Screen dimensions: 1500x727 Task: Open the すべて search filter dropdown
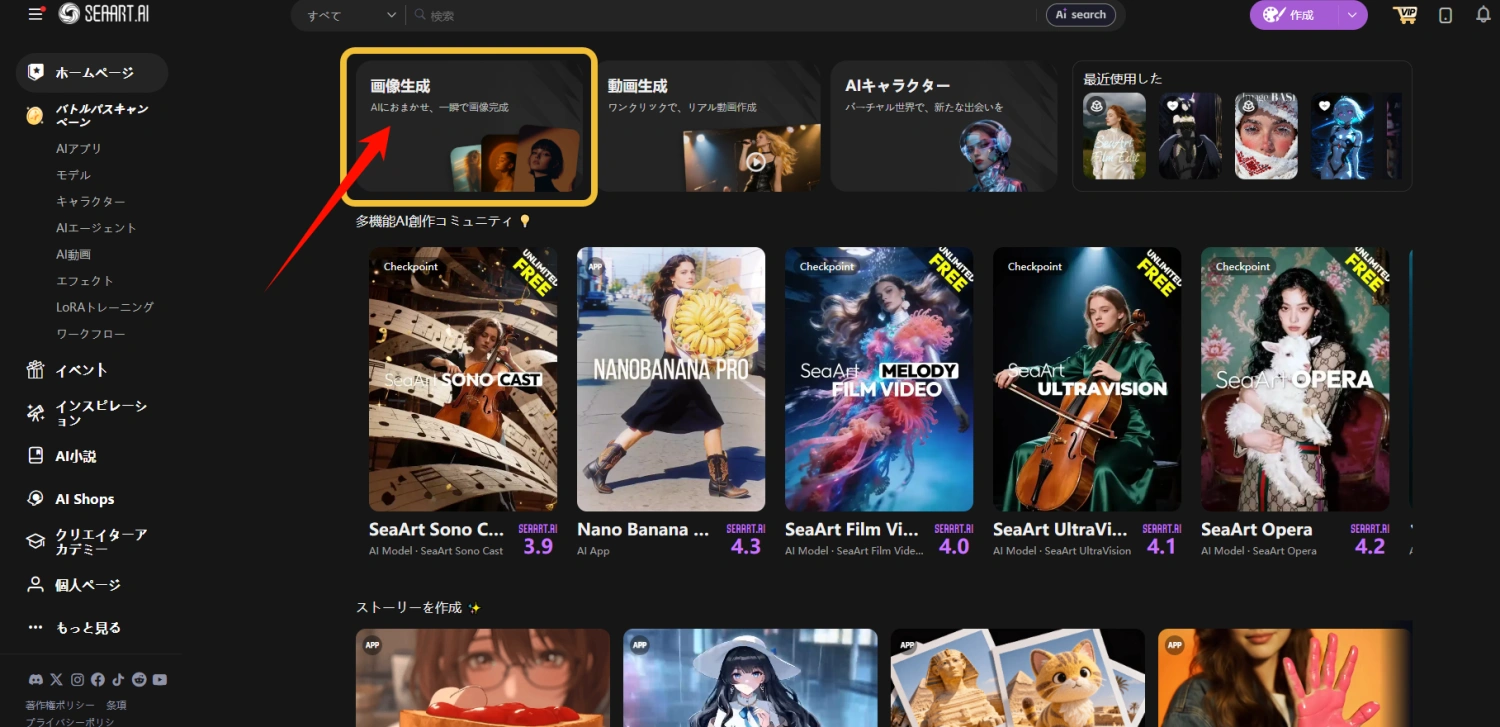(x=347, y=15)
